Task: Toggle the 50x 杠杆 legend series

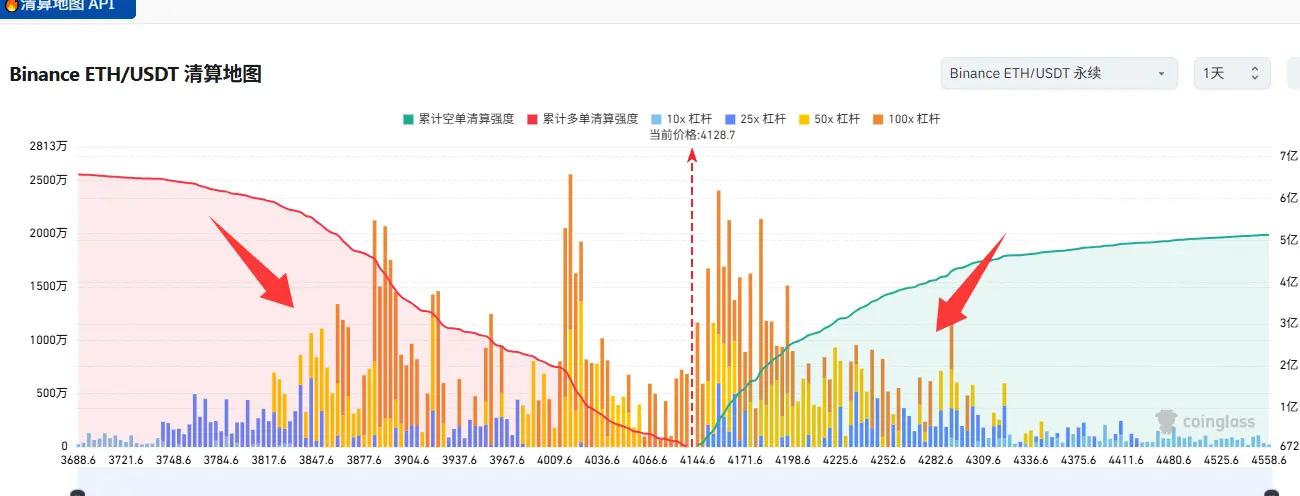Action: click(829, 119)
